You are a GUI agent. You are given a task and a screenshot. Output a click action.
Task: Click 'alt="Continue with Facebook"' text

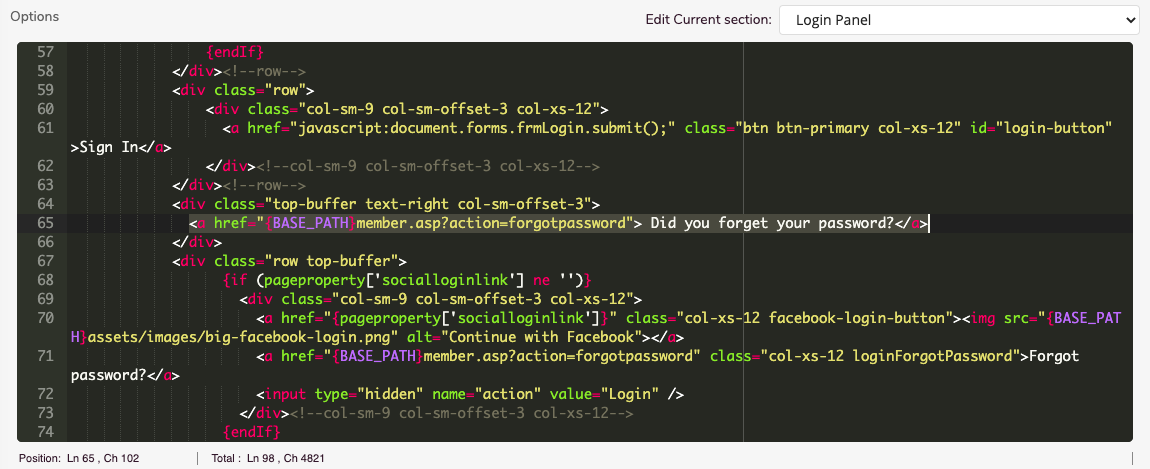[x=523, y=338]
